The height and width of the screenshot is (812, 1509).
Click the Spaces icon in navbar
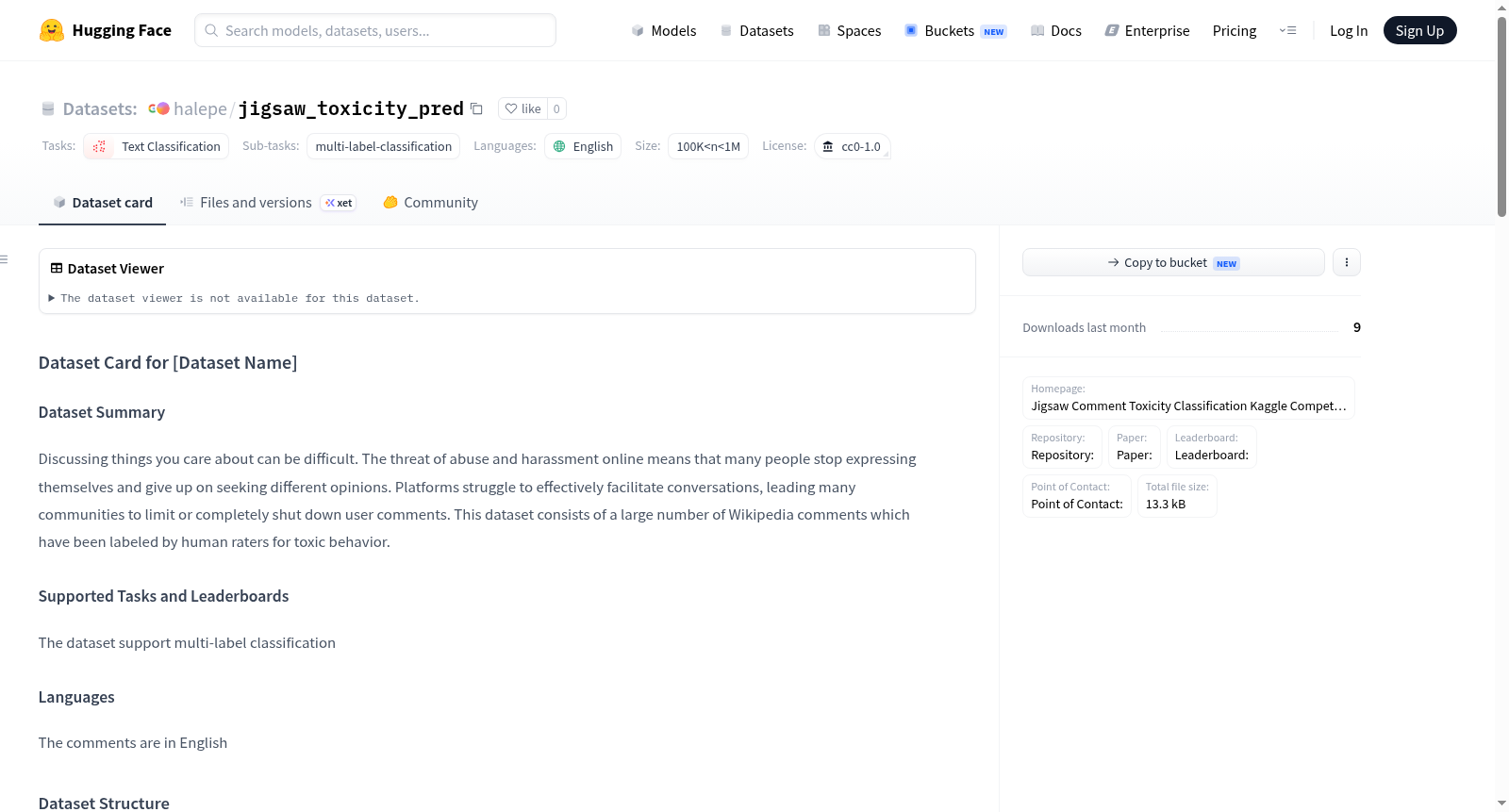pyautogui.click(x=824, y=30)
